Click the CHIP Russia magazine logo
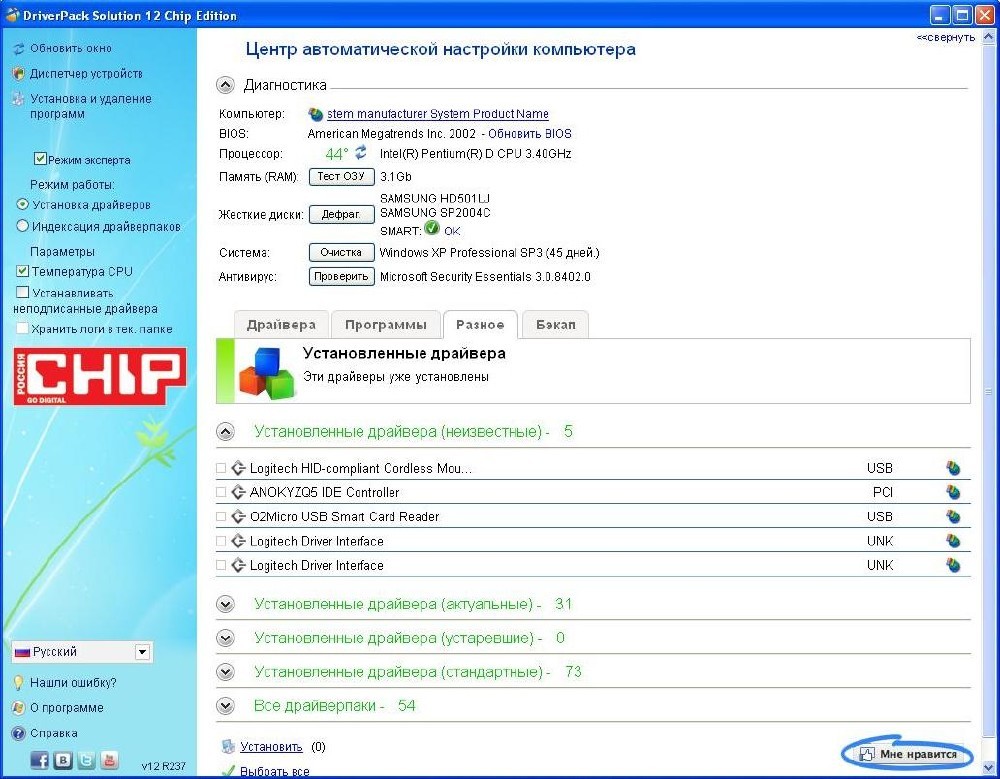The image size is (1000, 779). pyautogui.click(x=100, y=376)
